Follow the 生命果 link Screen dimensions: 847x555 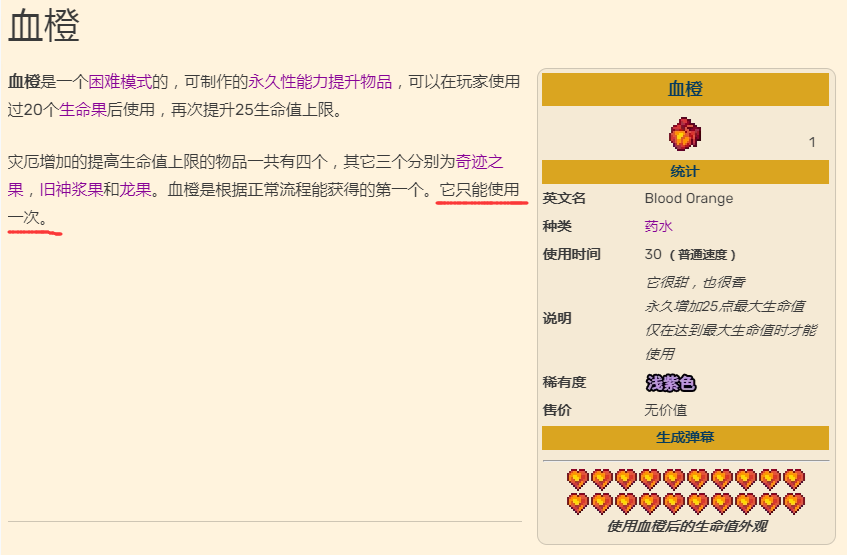(83, 110)
